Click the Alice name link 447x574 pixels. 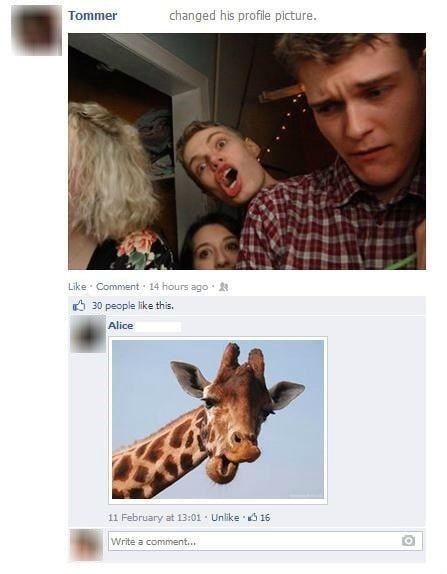point(120,325)
